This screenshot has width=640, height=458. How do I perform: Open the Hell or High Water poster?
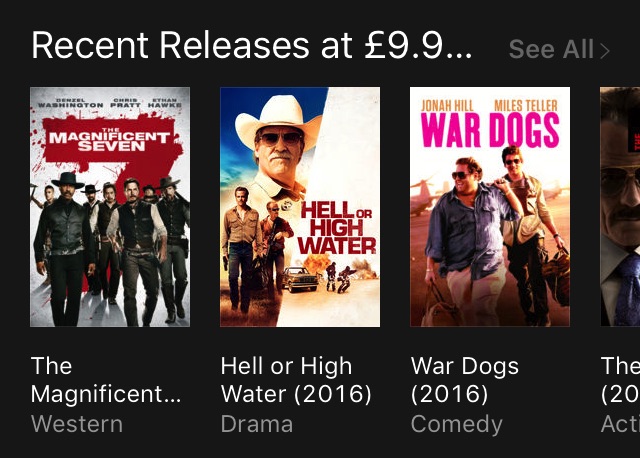pyautogui.click(x=300, y=207)
